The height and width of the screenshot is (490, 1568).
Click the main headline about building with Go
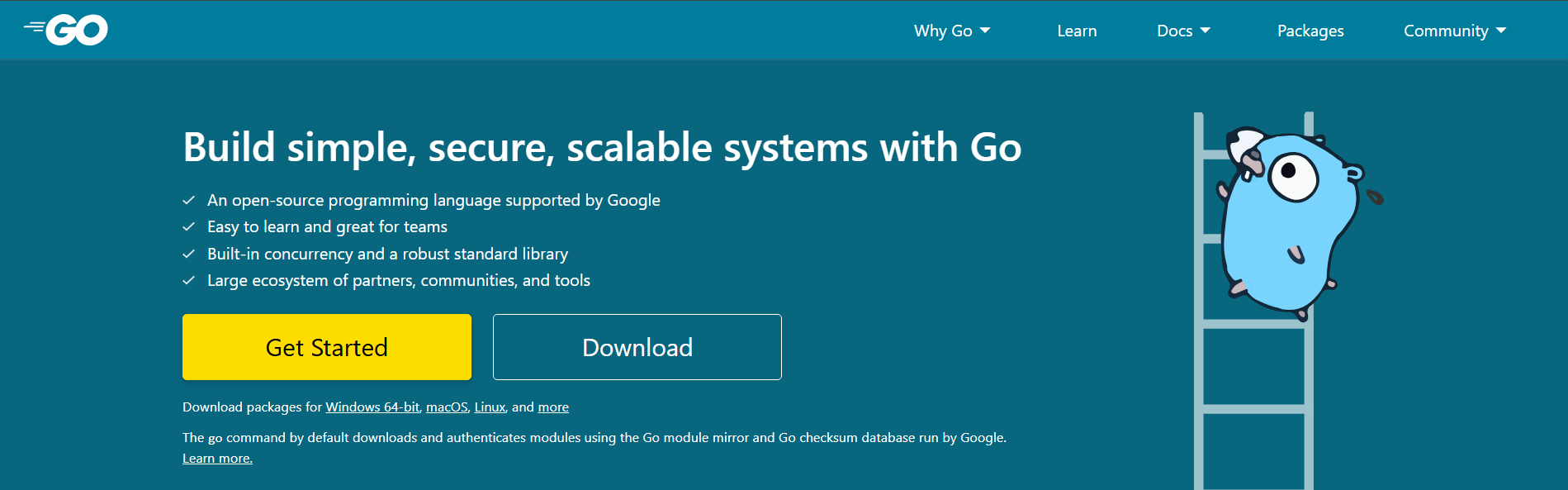[x=602, y=148]
